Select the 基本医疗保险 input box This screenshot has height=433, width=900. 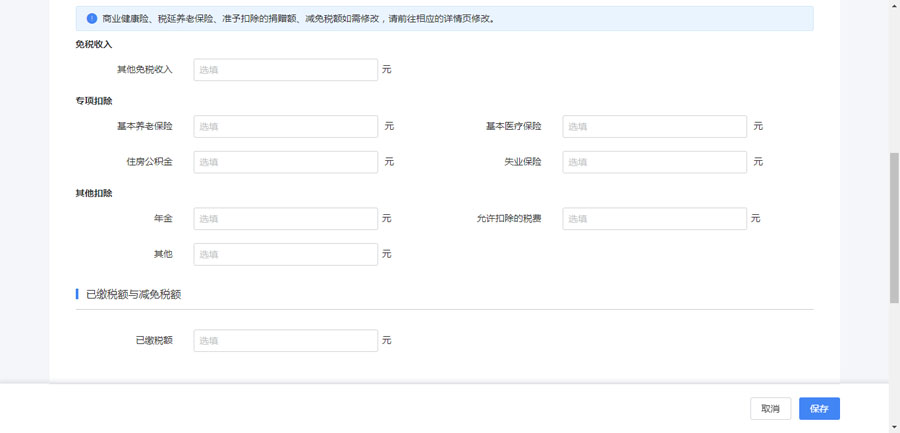pyautogui.click(x=654, y=127)
